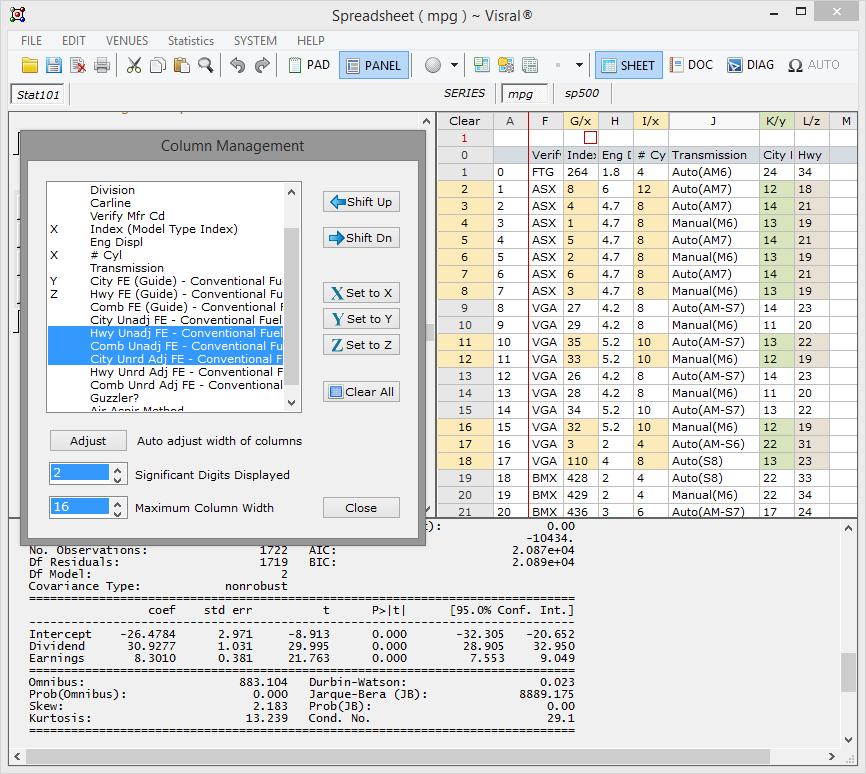
Task: Toggle the PANEL view button
Action: click(373, 66)
